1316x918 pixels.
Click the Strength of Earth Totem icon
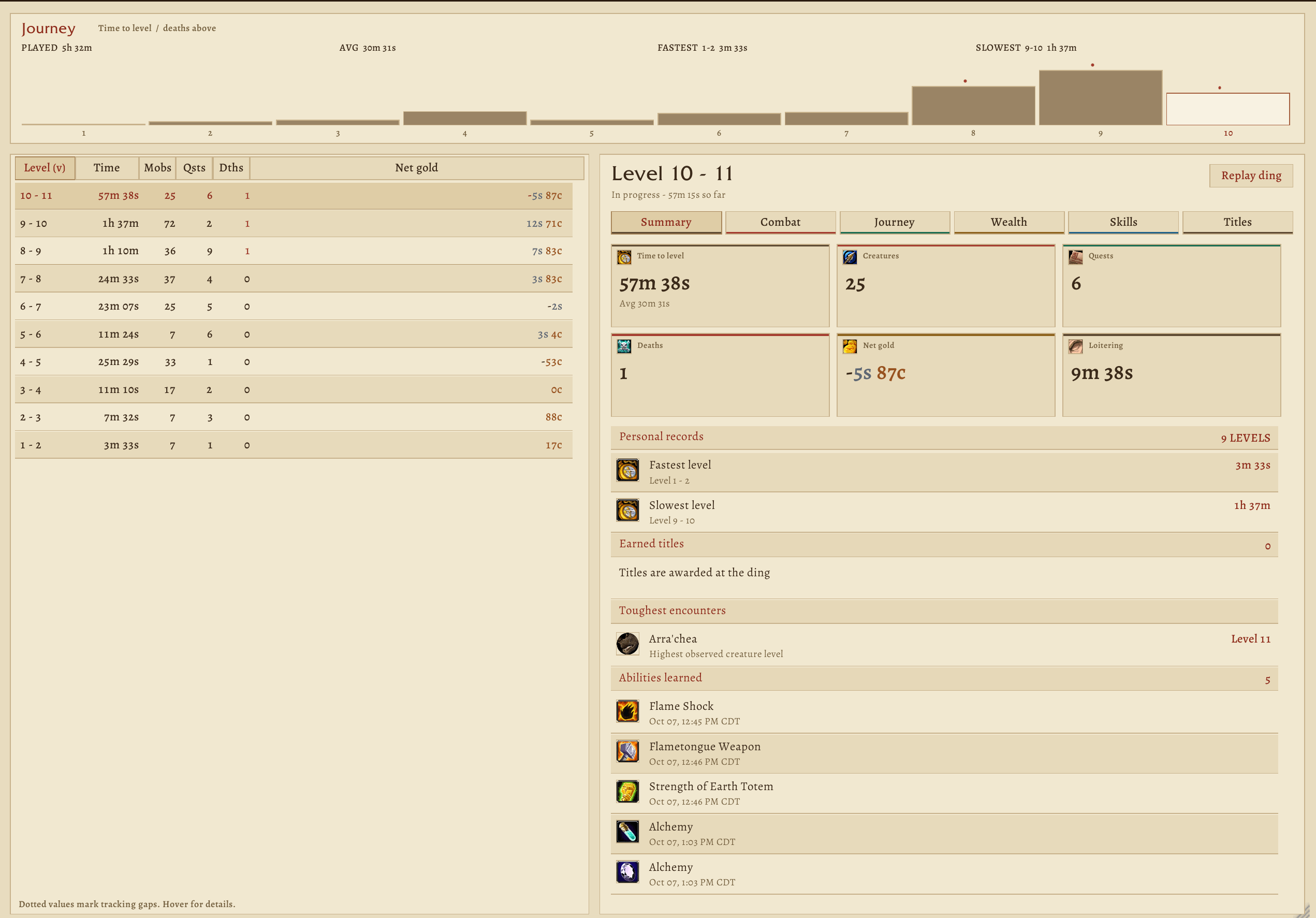click(627, 791)
